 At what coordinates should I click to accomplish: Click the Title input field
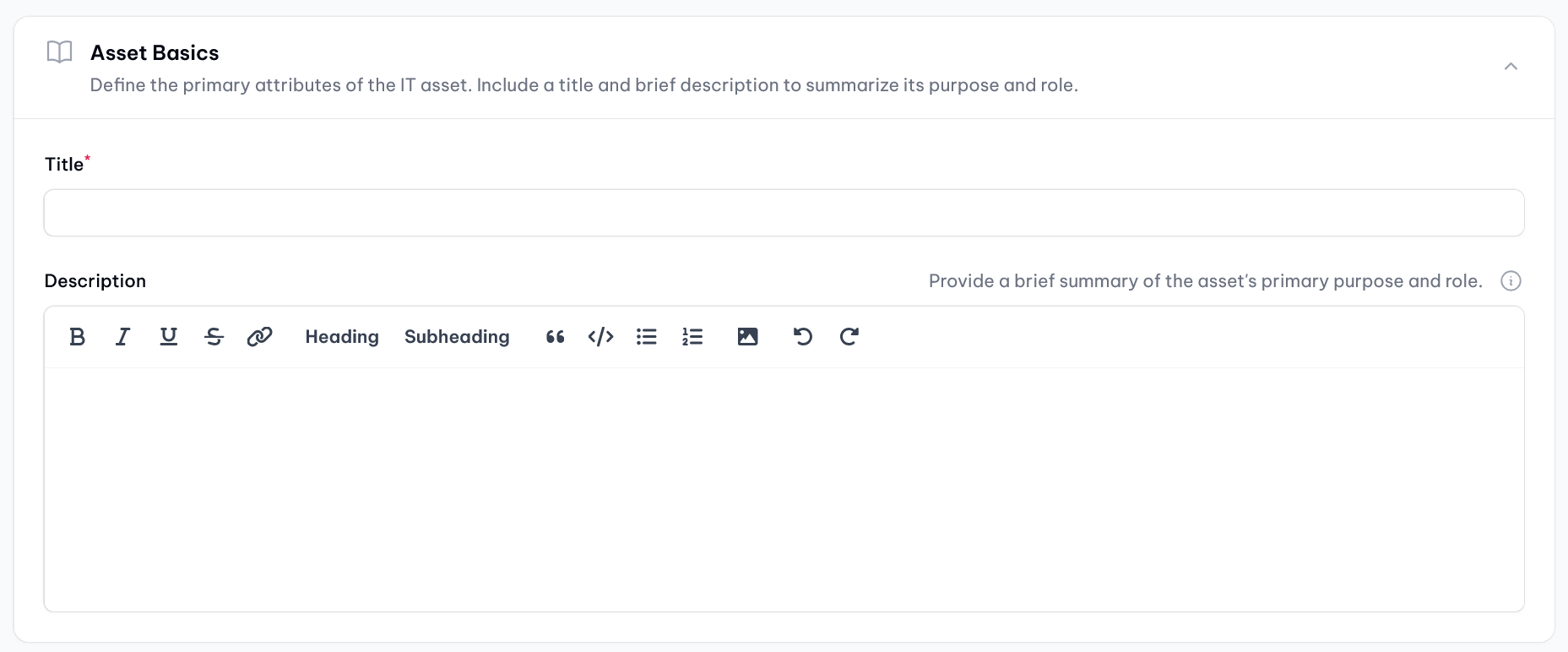(x=784, y=213)
